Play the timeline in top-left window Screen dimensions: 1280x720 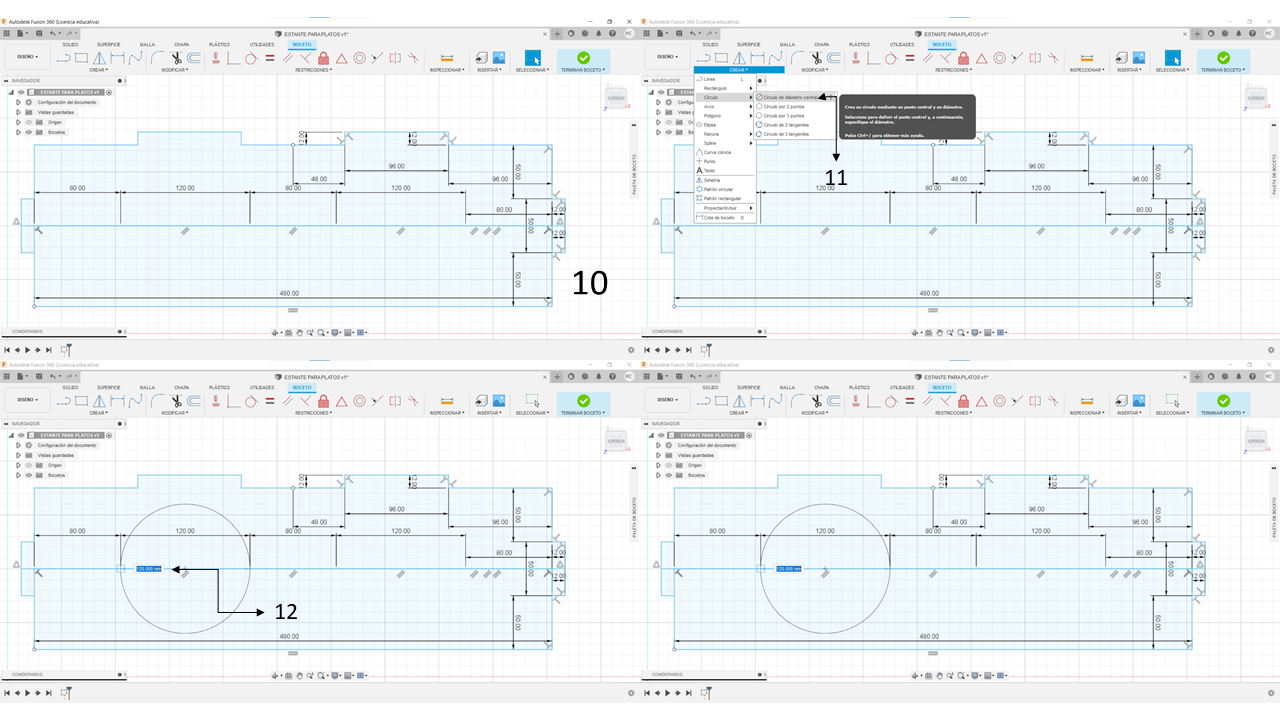[27, 350]
